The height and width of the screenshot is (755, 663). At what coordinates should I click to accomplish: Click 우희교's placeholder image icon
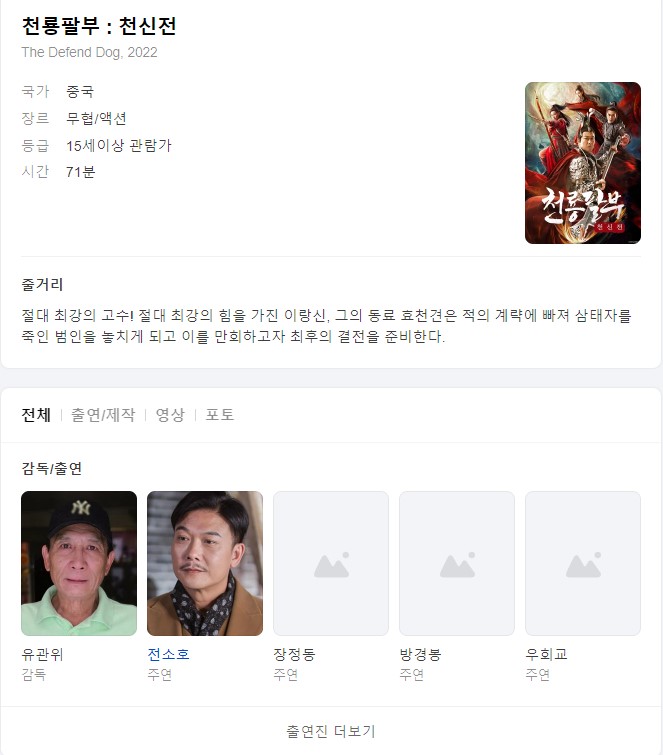pos(583,565)
